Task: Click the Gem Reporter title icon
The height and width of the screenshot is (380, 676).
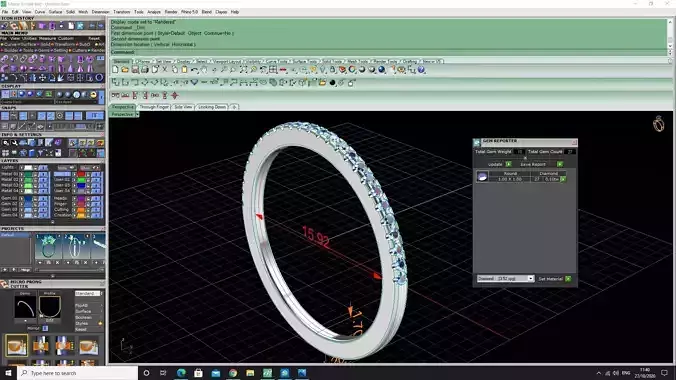Action: [x=477, y=142]
